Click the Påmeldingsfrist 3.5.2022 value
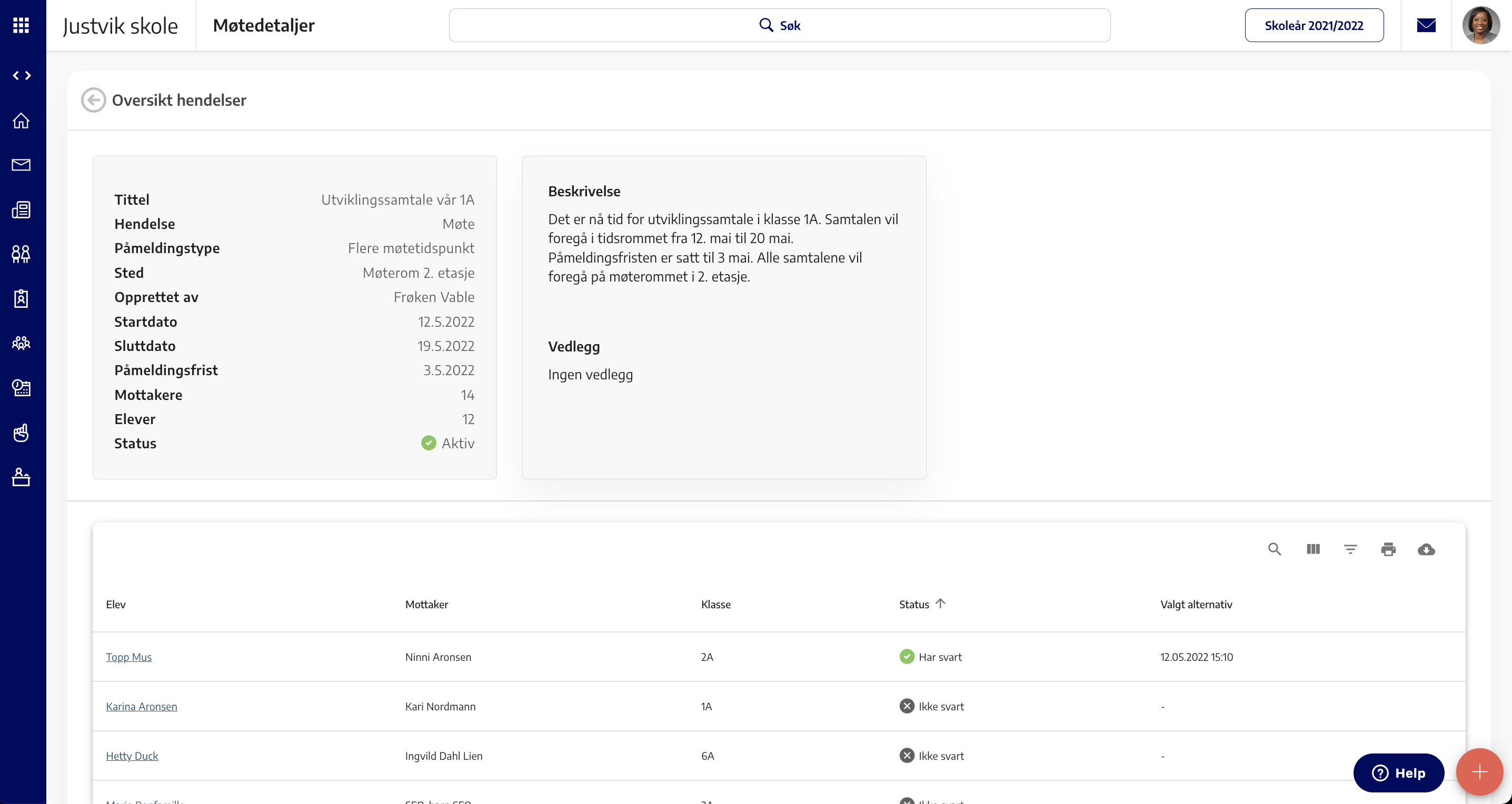The height and width of the screenshot is (804, 1512). pos(449,370)
